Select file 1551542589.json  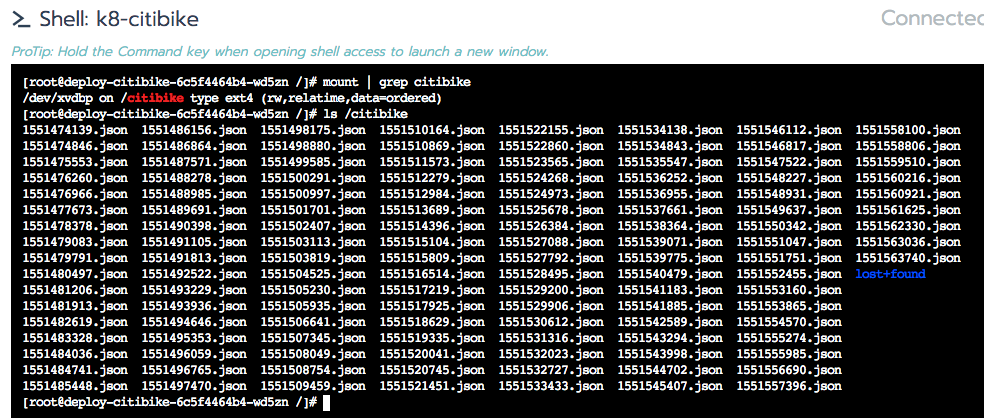670,322
